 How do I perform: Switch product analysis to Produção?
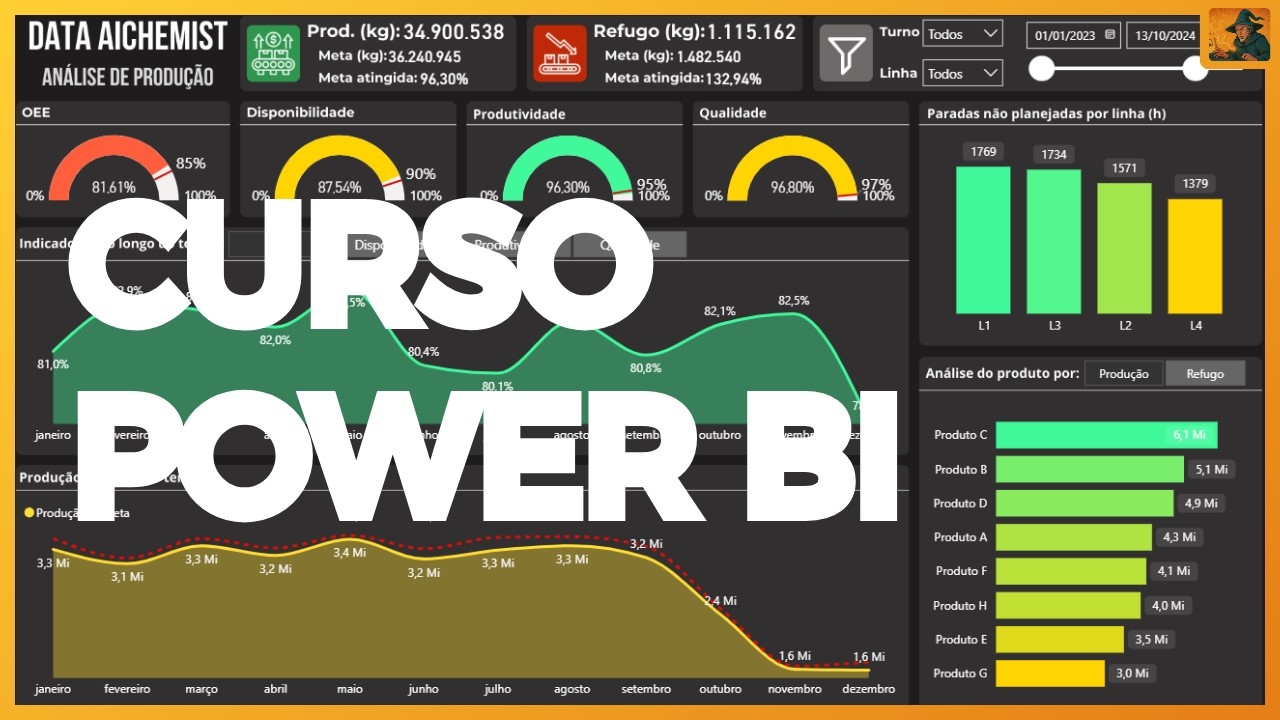1124,374
